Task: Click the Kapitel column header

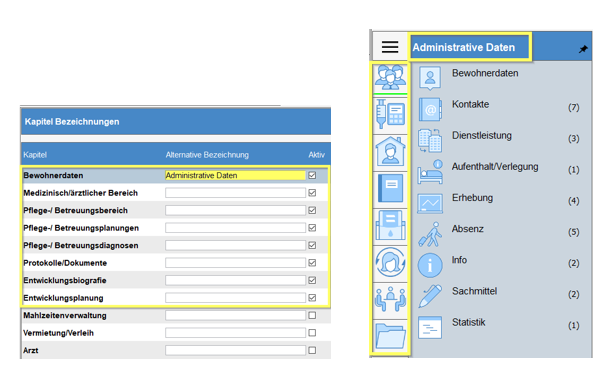Action: tap(35, 155)
